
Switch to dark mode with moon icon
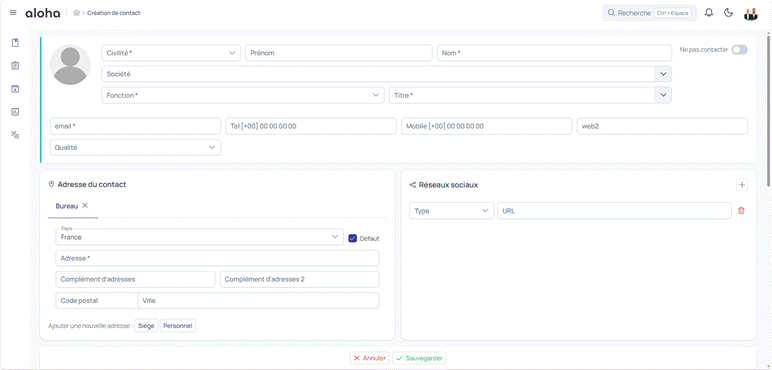[x=729, y=13]
